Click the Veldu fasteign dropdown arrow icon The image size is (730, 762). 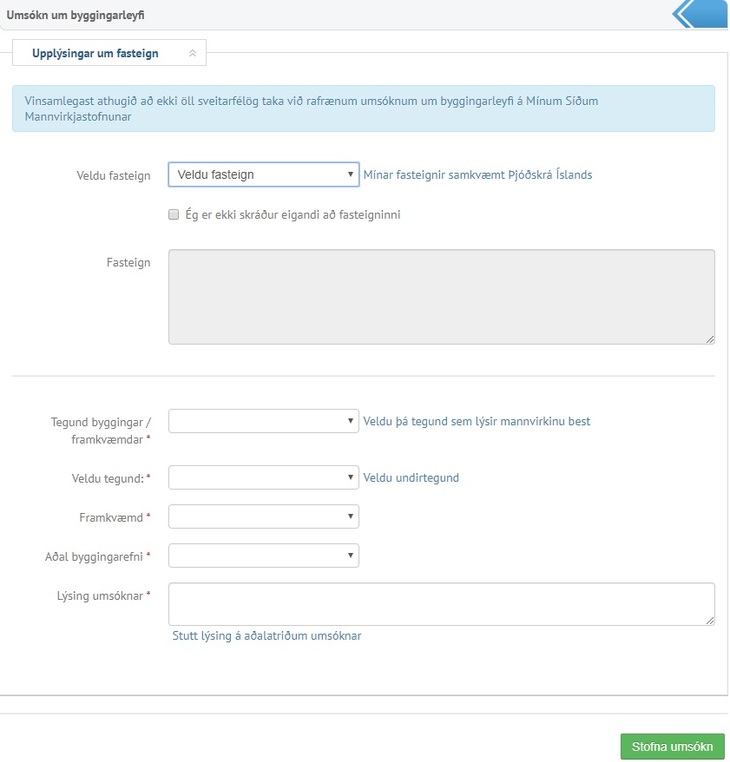[x=350, y=174]
